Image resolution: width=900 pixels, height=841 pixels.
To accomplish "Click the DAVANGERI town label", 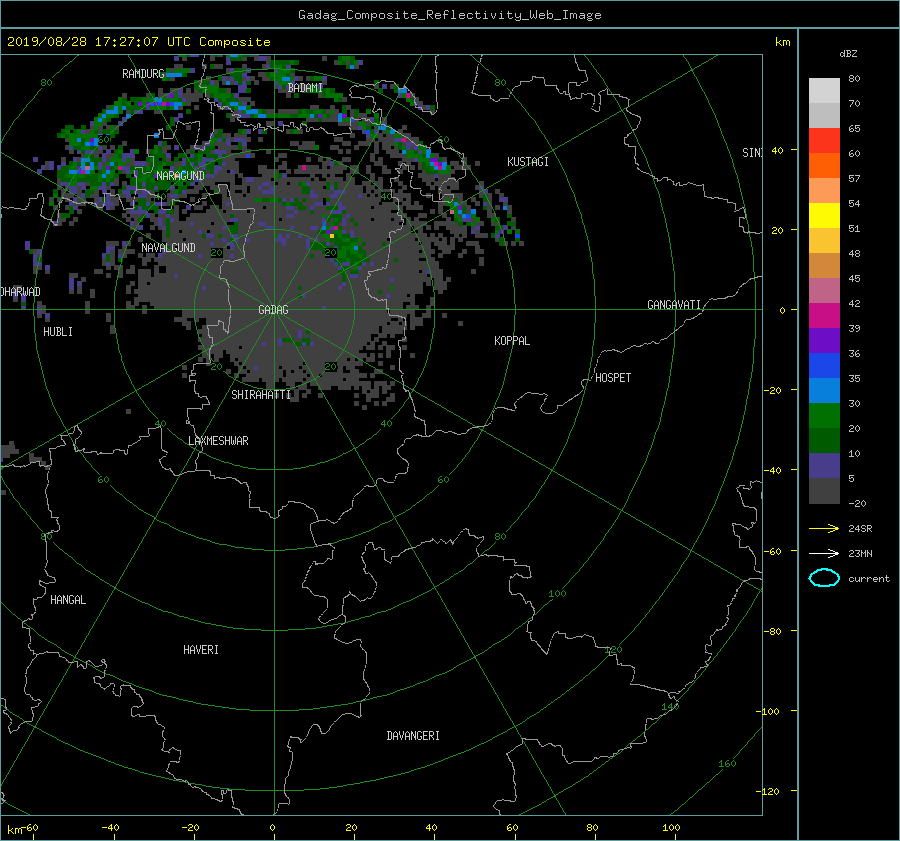I will click(413, 736).
